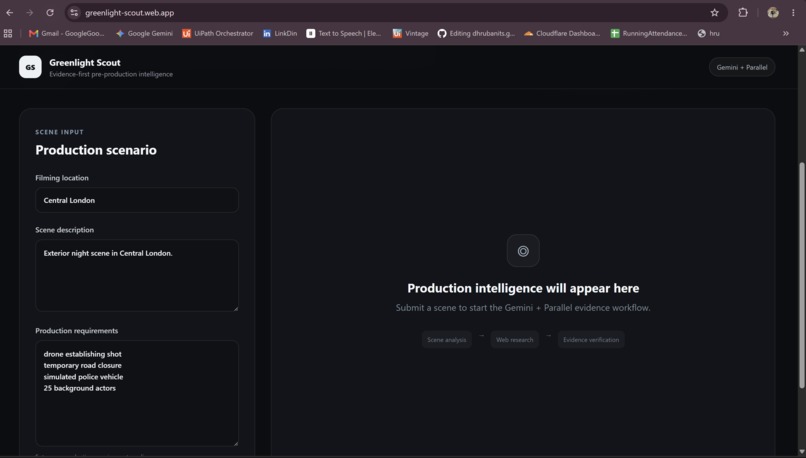The height and width of the screenshot is (458, 806).
Task: Click the browser forward arrow
Action: click(x=30, y=13)
